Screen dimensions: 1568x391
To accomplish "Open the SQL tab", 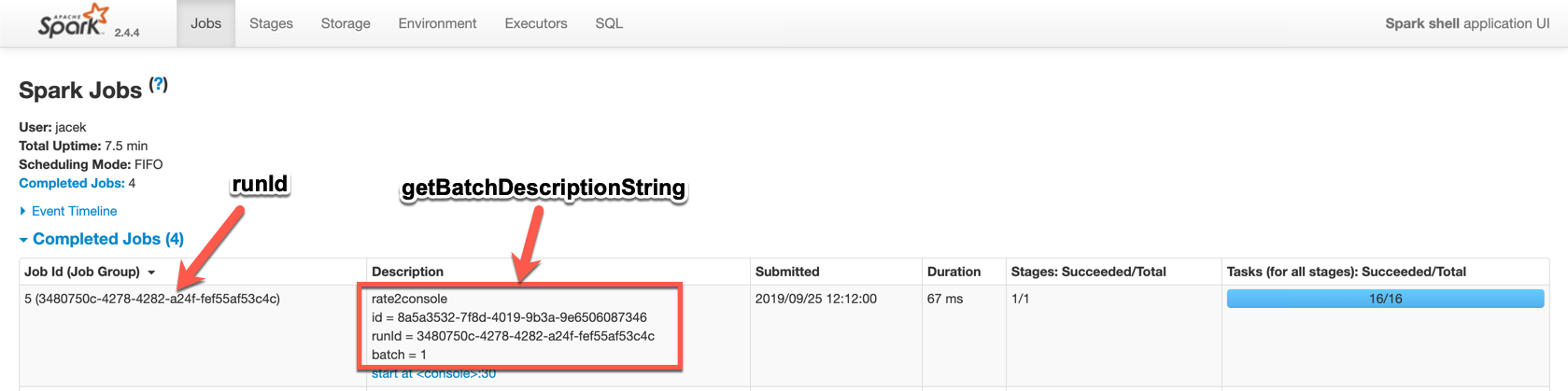I will (609, 23).
